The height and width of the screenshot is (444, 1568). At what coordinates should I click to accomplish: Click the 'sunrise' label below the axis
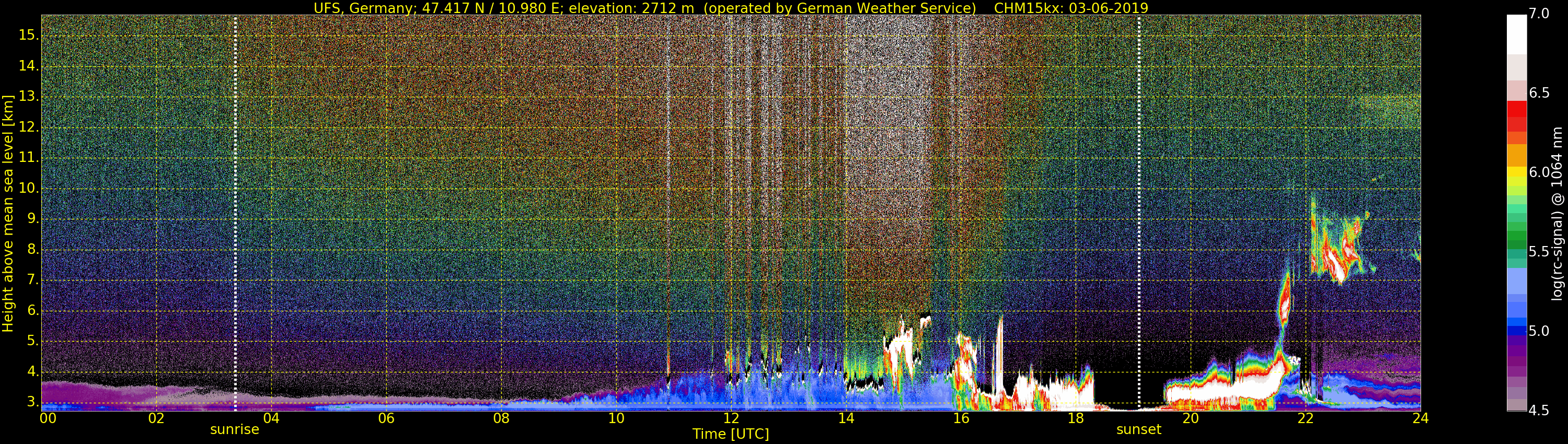(x=234, y=429)
